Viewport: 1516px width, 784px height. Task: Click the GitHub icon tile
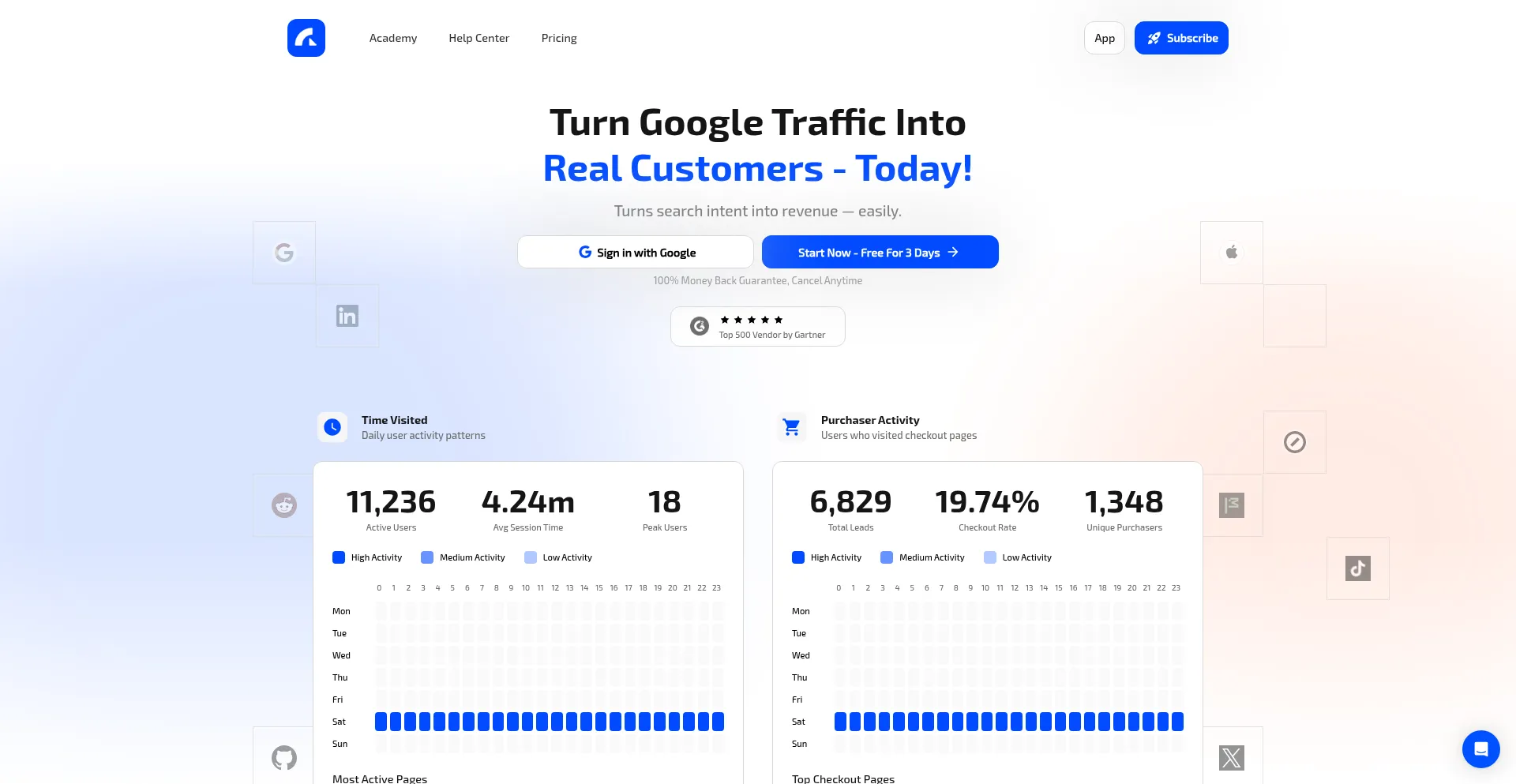[x=284, y=758]
